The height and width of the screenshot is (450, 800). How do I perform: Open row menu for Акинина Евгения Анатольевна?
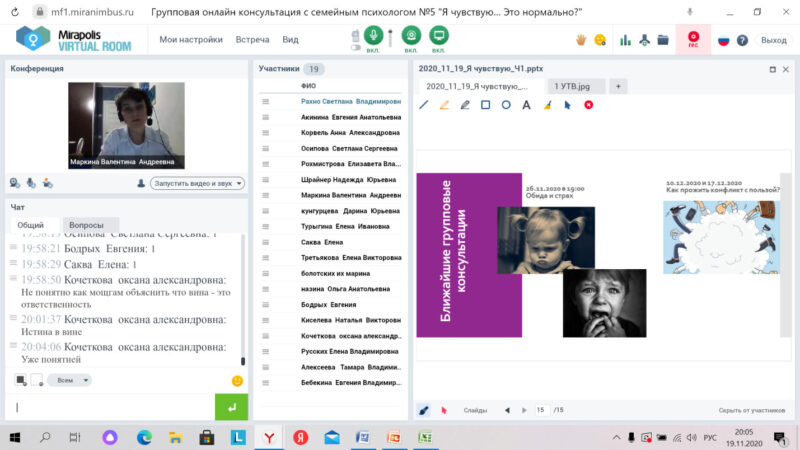click(x=265, y=117)
